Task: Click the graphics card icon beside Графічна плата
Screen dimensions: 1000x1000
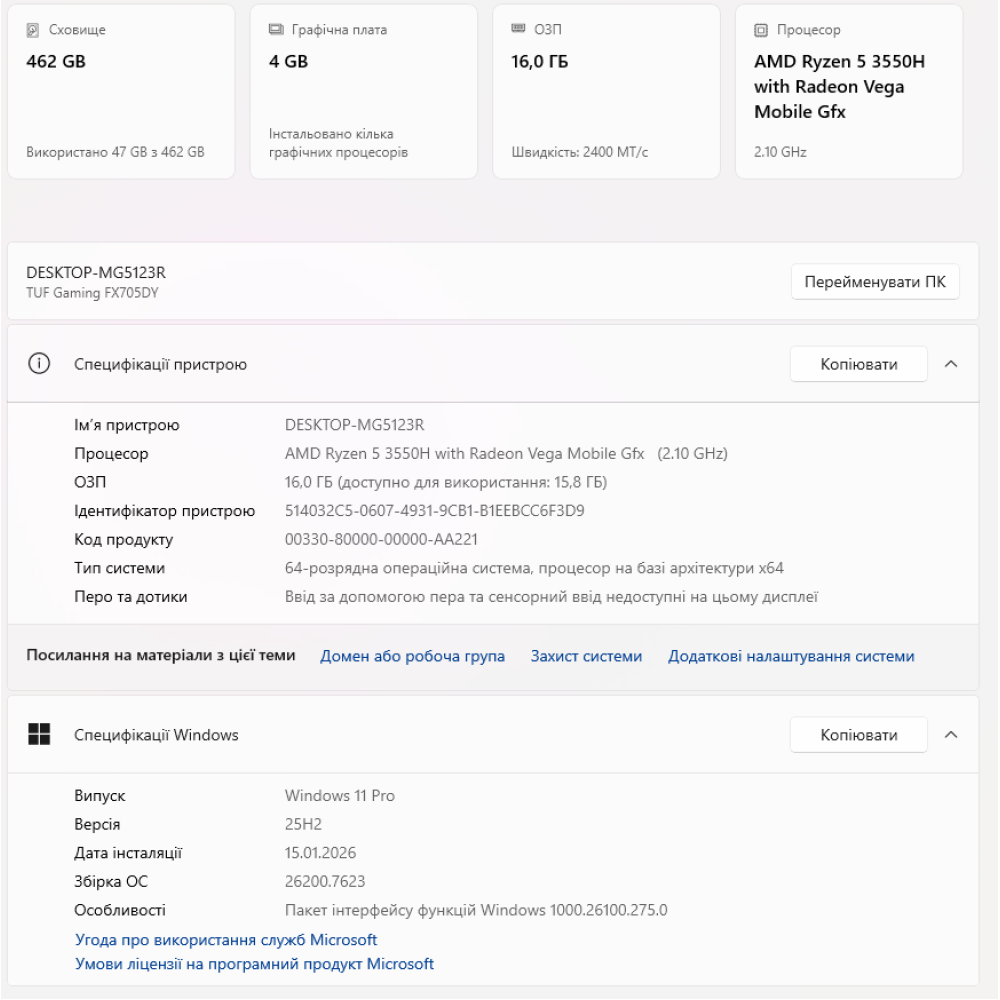Action: coord(276,30)
